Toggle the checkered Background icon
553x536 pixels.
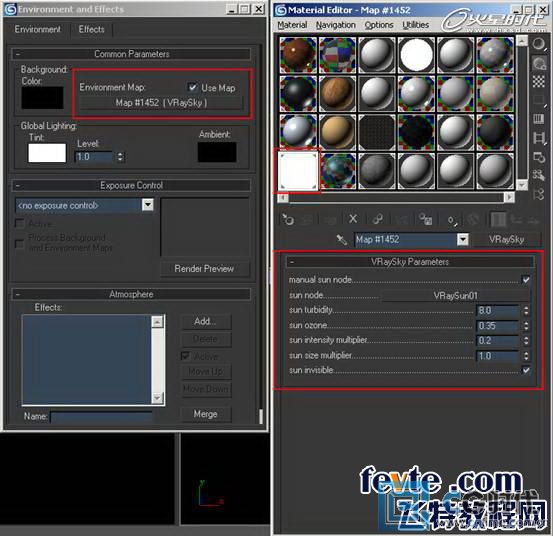point(539,81)
